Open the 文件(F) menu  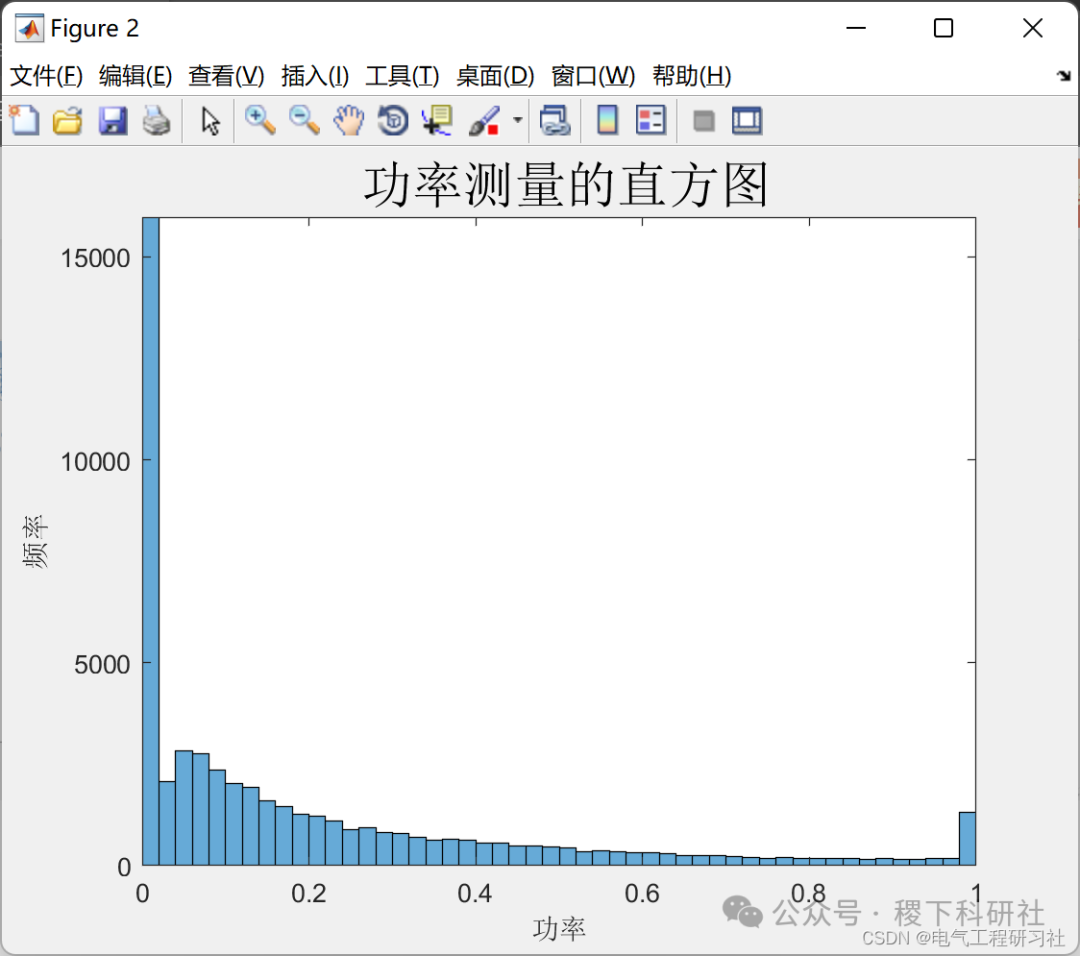click(x=46, y=76)
